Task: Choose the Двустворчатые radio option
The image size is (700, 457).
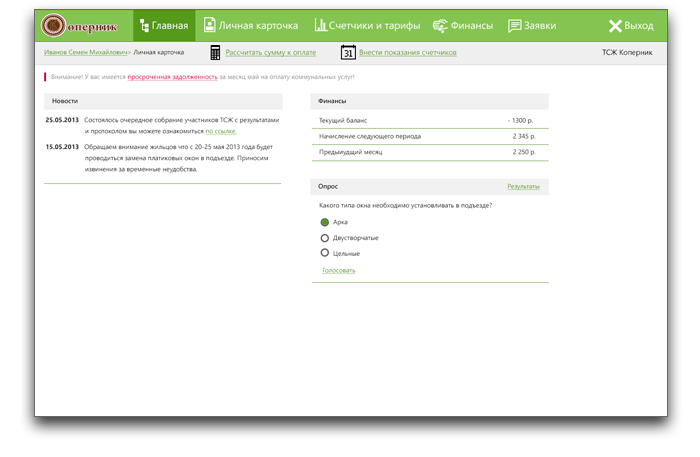Action: tap(324, 238)
